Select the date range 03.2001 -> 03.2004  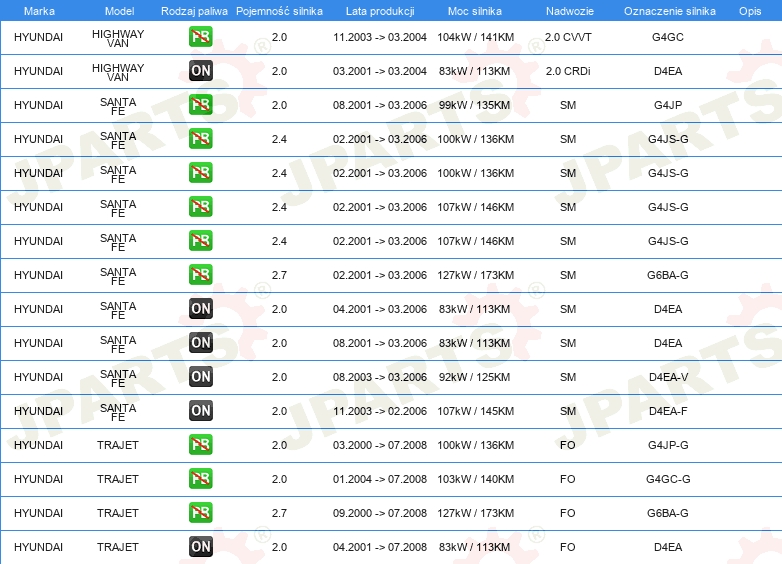click(380, 71)
